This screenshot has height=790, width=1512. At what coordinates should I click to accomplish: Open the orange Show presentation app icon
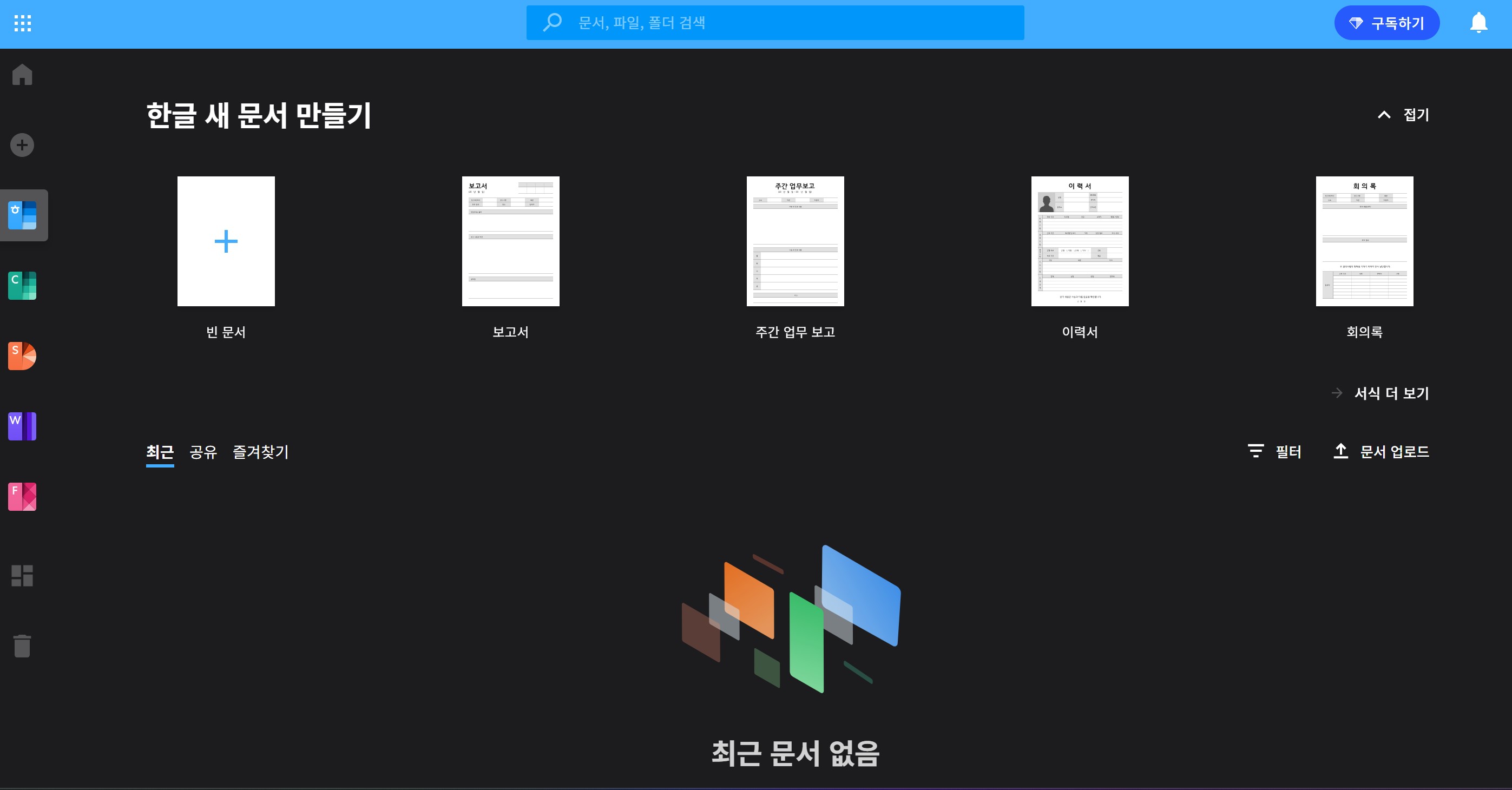pos(22,356)
